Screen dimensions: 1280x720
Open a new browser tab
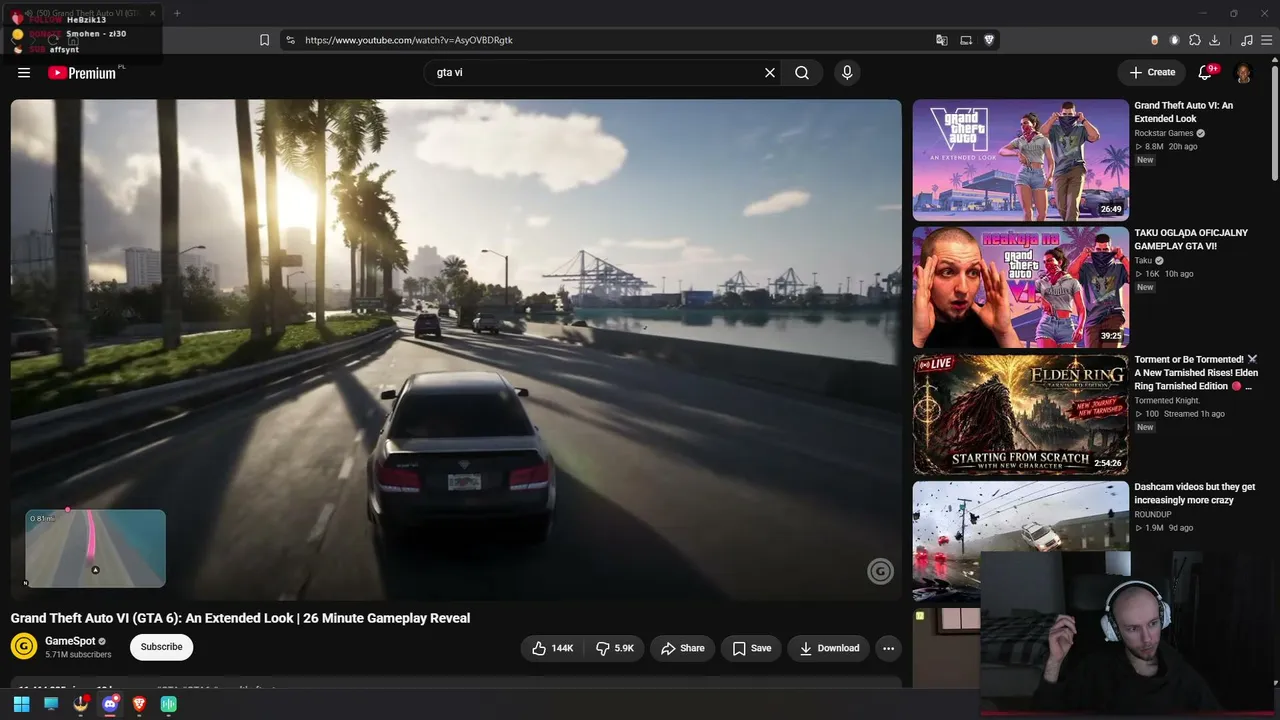(x=177, y=13)
